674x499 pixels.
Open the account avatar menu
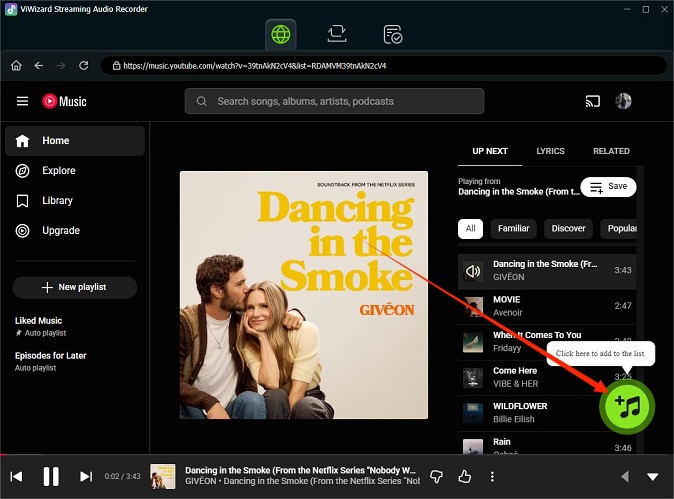(x=623, y=101)
